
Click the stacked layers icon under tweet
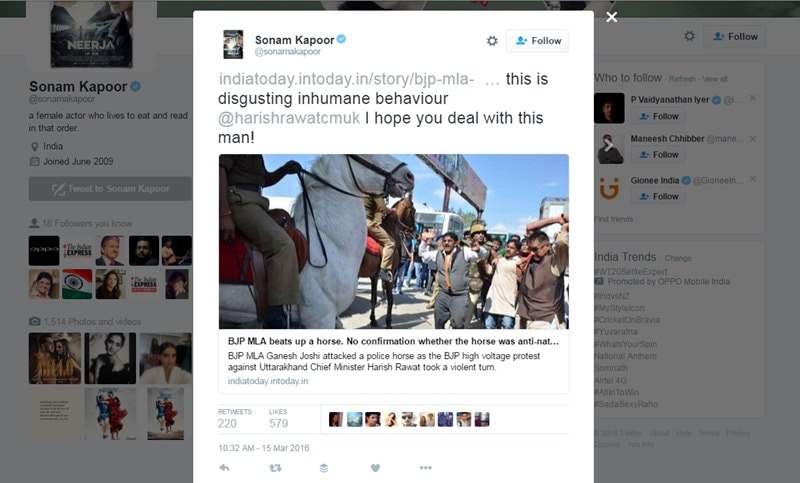click(323, 467)
